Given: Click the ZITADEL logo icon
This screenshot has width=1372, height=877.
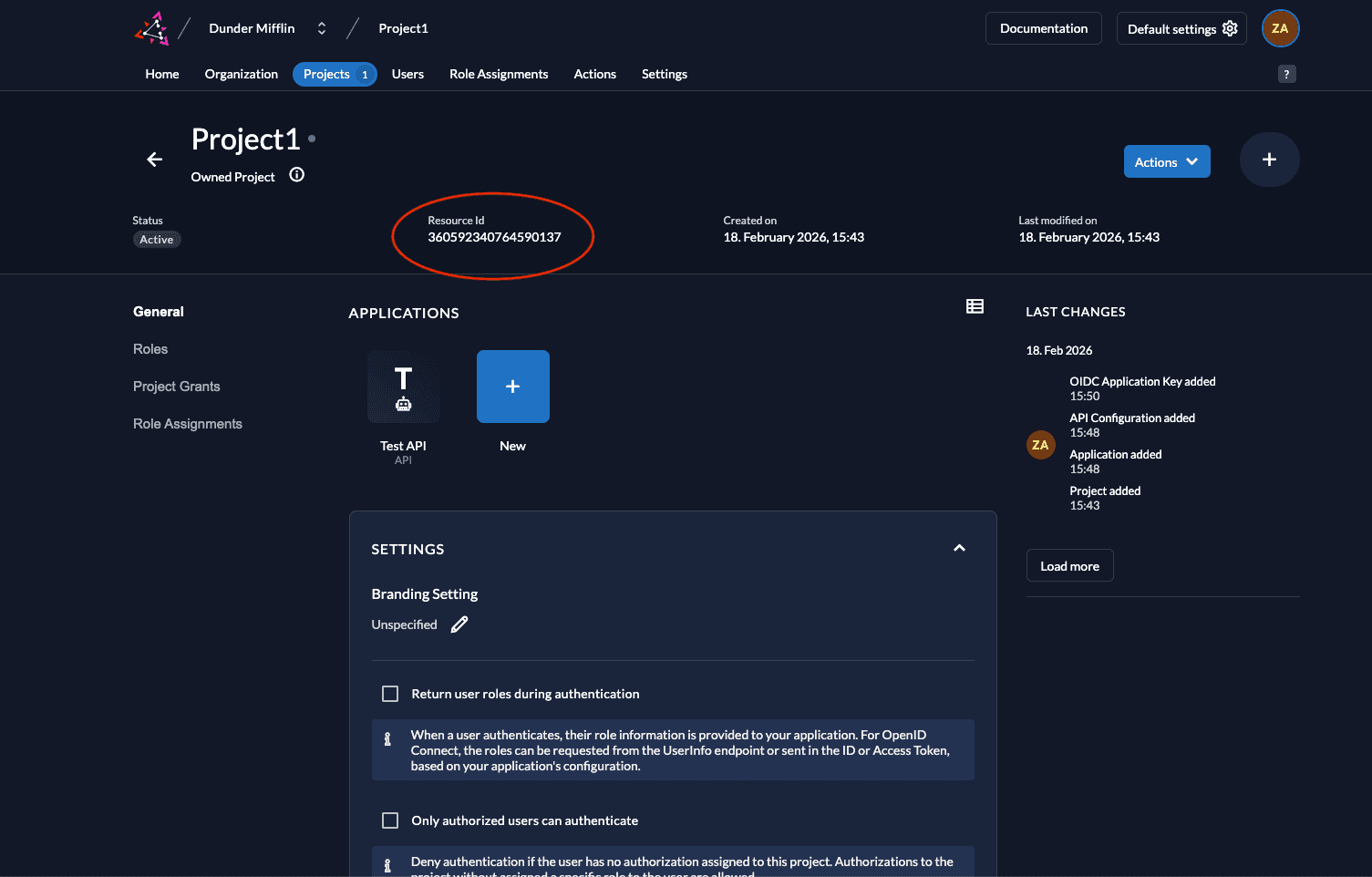Looking at the screenshot, I should 152,28.
